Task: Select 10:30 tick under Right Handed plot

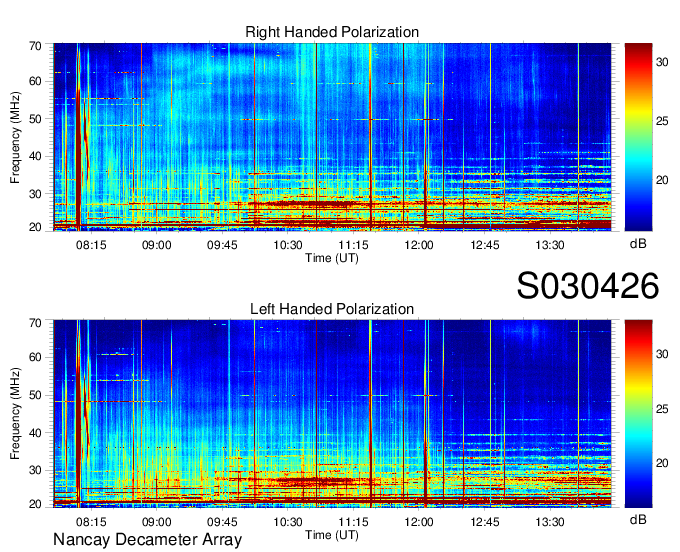Action: pos(288,245)
